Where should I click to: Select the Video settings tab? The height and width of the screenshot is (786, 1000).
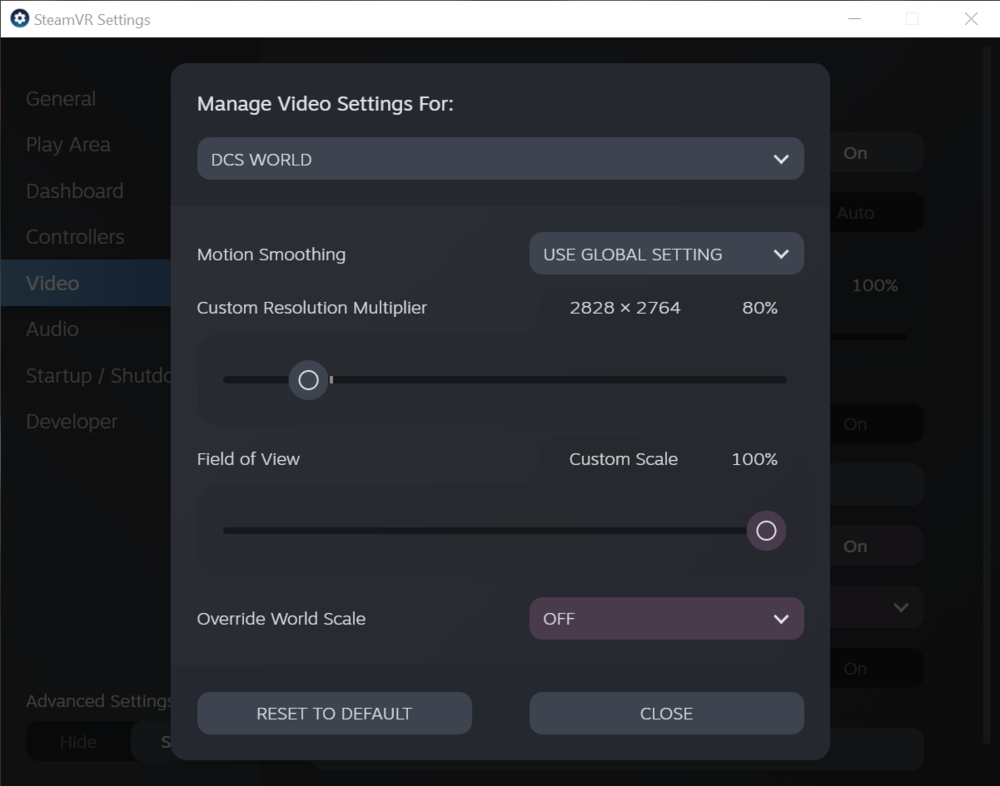52,283
